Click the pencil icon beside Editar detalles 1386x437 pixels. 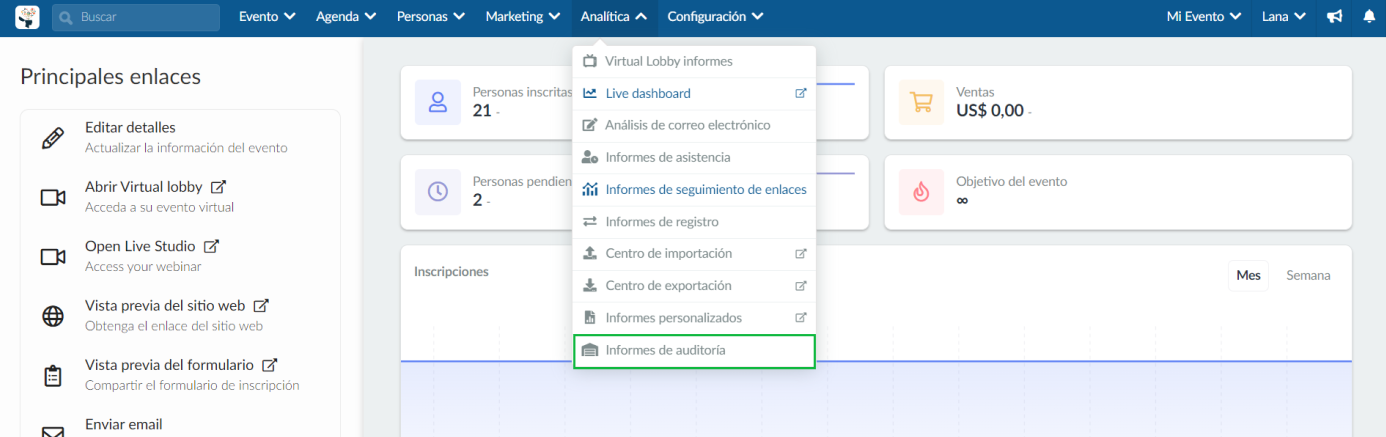[x=53, y=138]
